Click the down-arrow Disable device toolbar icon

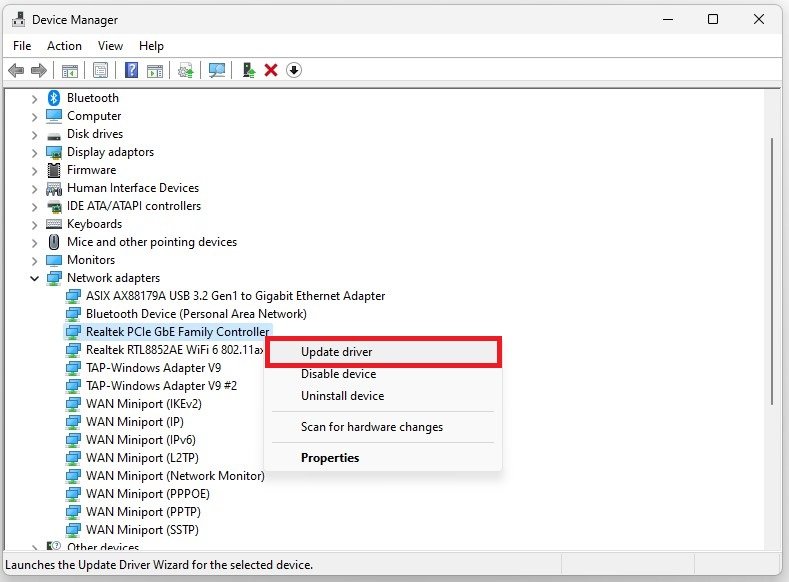pyautogui.click(x=294, y=70)
